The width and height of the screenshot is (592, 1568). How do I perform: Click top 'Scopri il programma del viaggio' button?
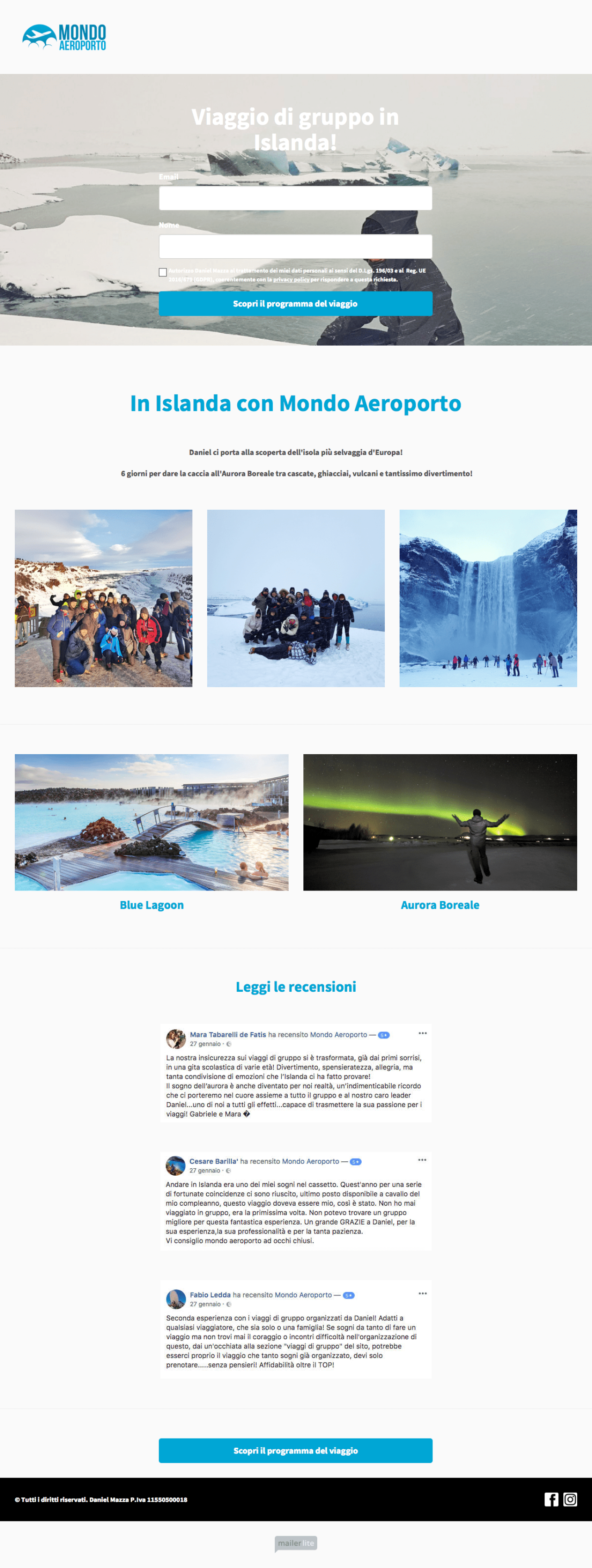point(296,304)
